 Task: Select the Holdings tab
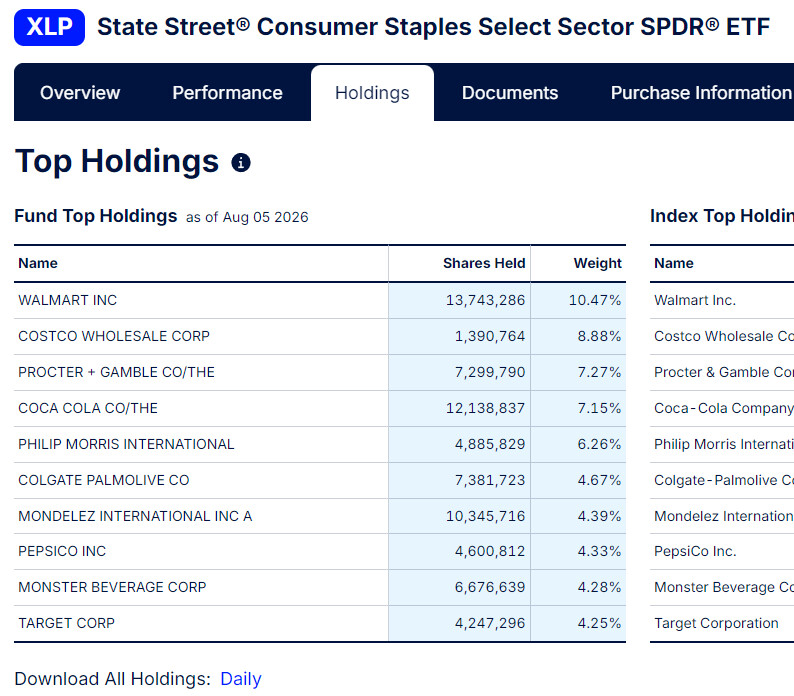(x=372, y=93)
